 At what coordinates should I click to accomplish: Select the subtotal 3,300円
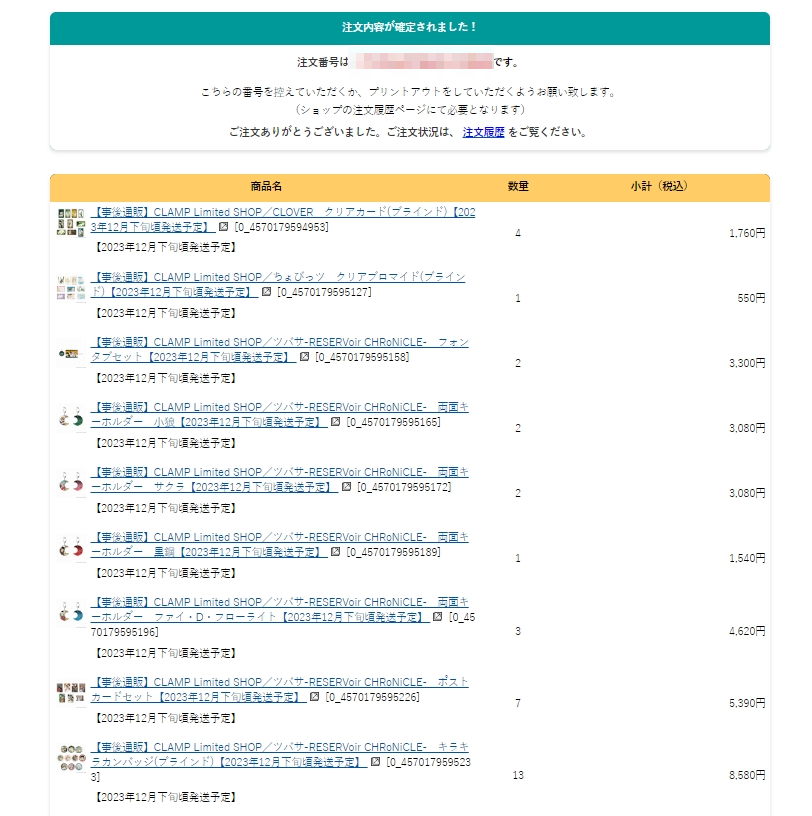coord(747,363)
